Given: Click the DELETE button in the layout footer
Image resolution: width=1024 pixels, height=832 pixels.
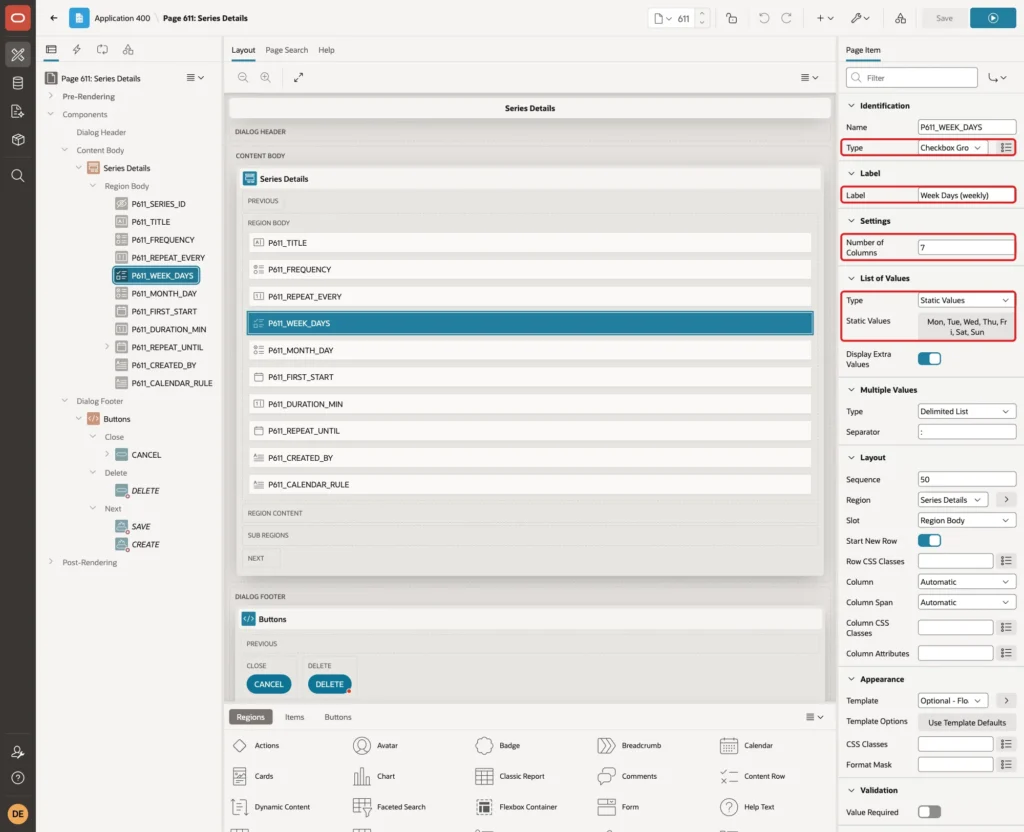Looking at the screenshot, I should coord(329,684).
